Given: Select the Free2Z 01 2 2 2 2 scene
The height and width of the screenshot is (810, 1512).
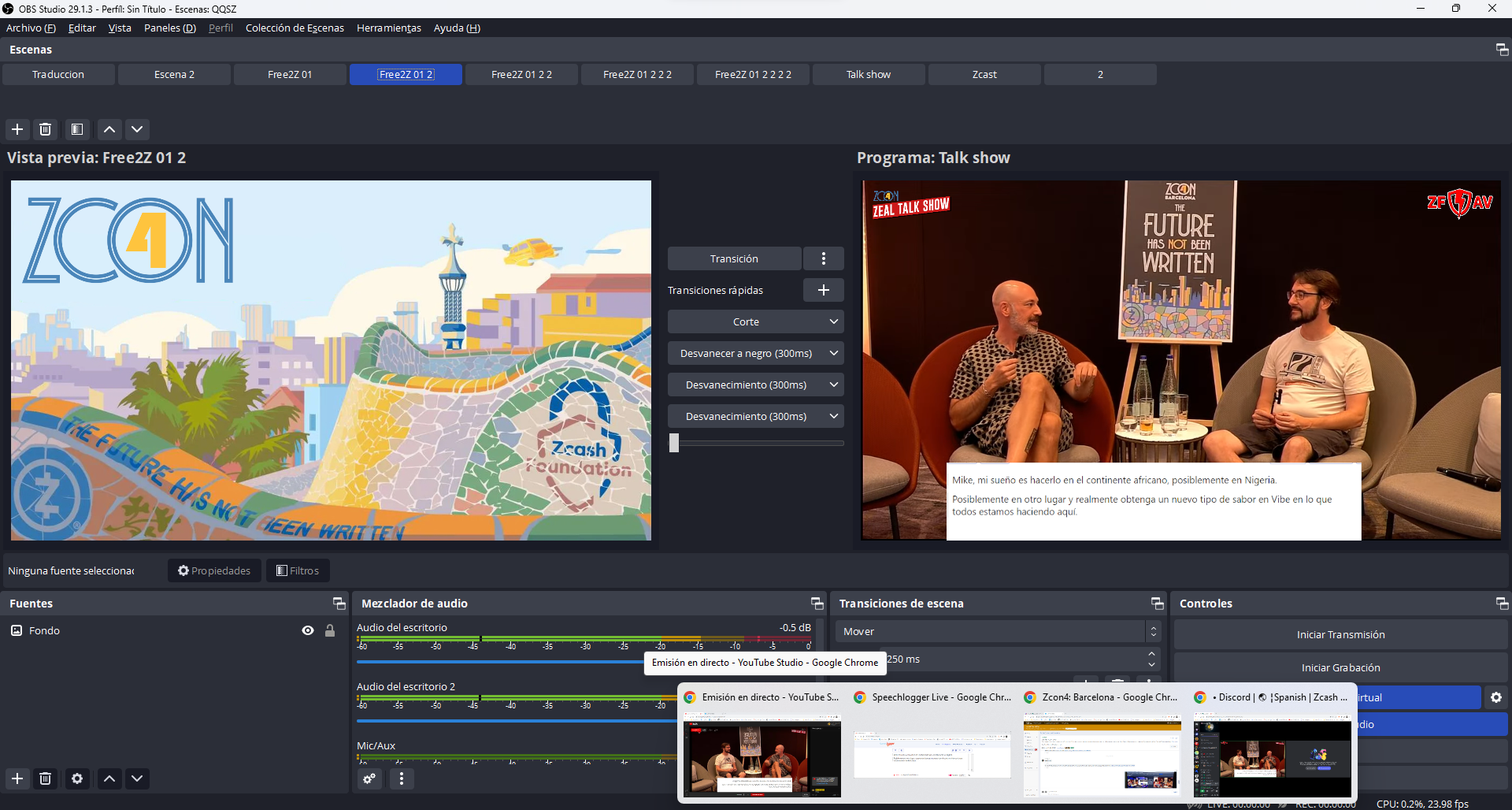Looking at the screenshot, I should [x=753, y=75].
